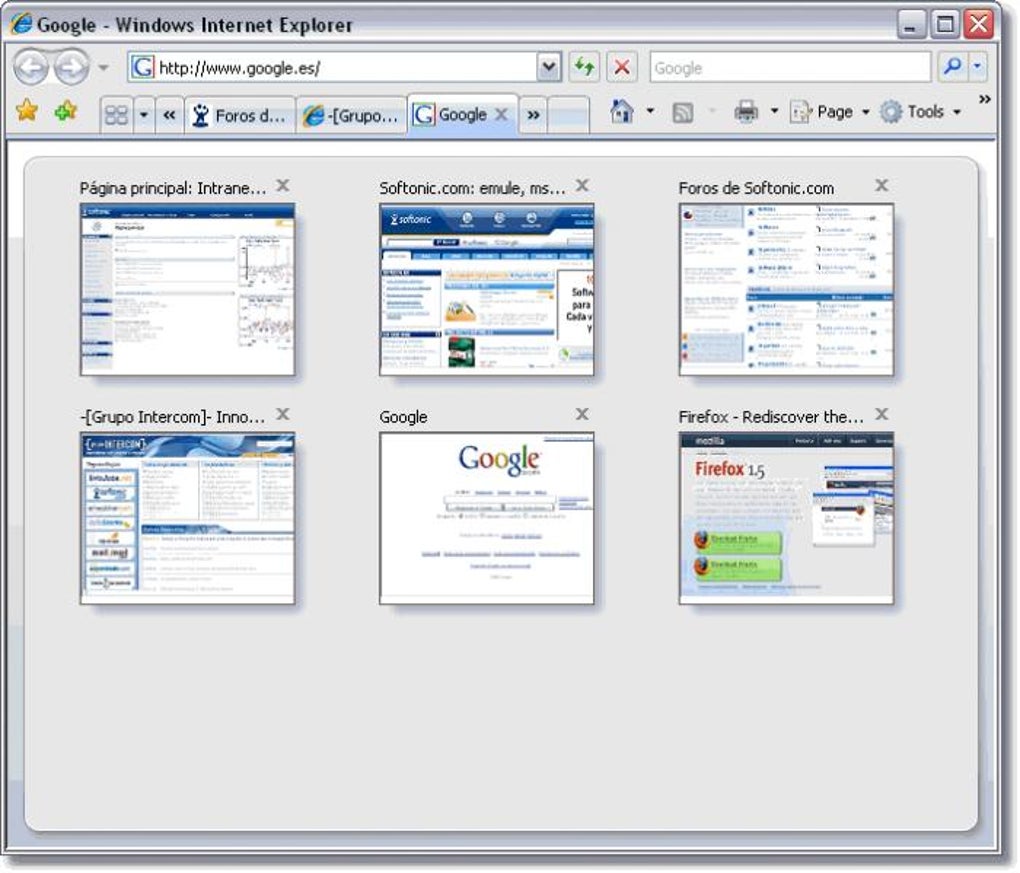Click the Google search input box
Screen dimensions: 1020x873
click(x=790, y=67)
